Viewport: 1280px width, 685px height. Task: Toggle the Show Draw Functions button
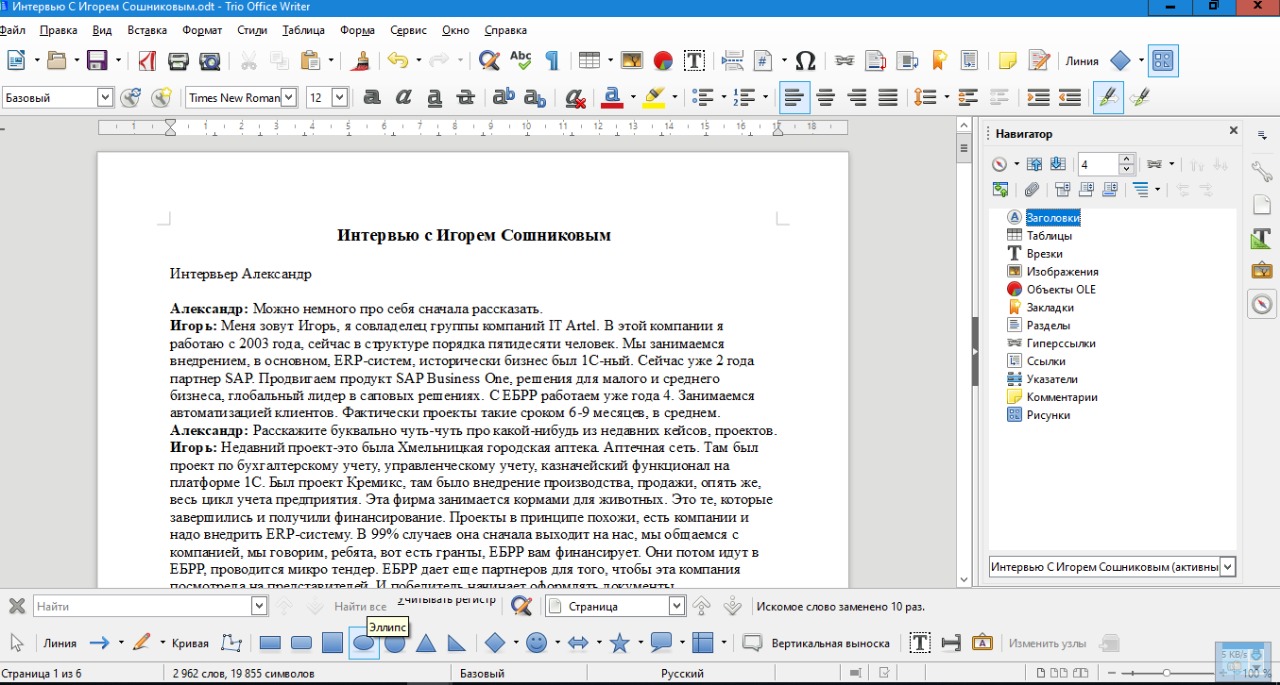tap(1162, 61)
